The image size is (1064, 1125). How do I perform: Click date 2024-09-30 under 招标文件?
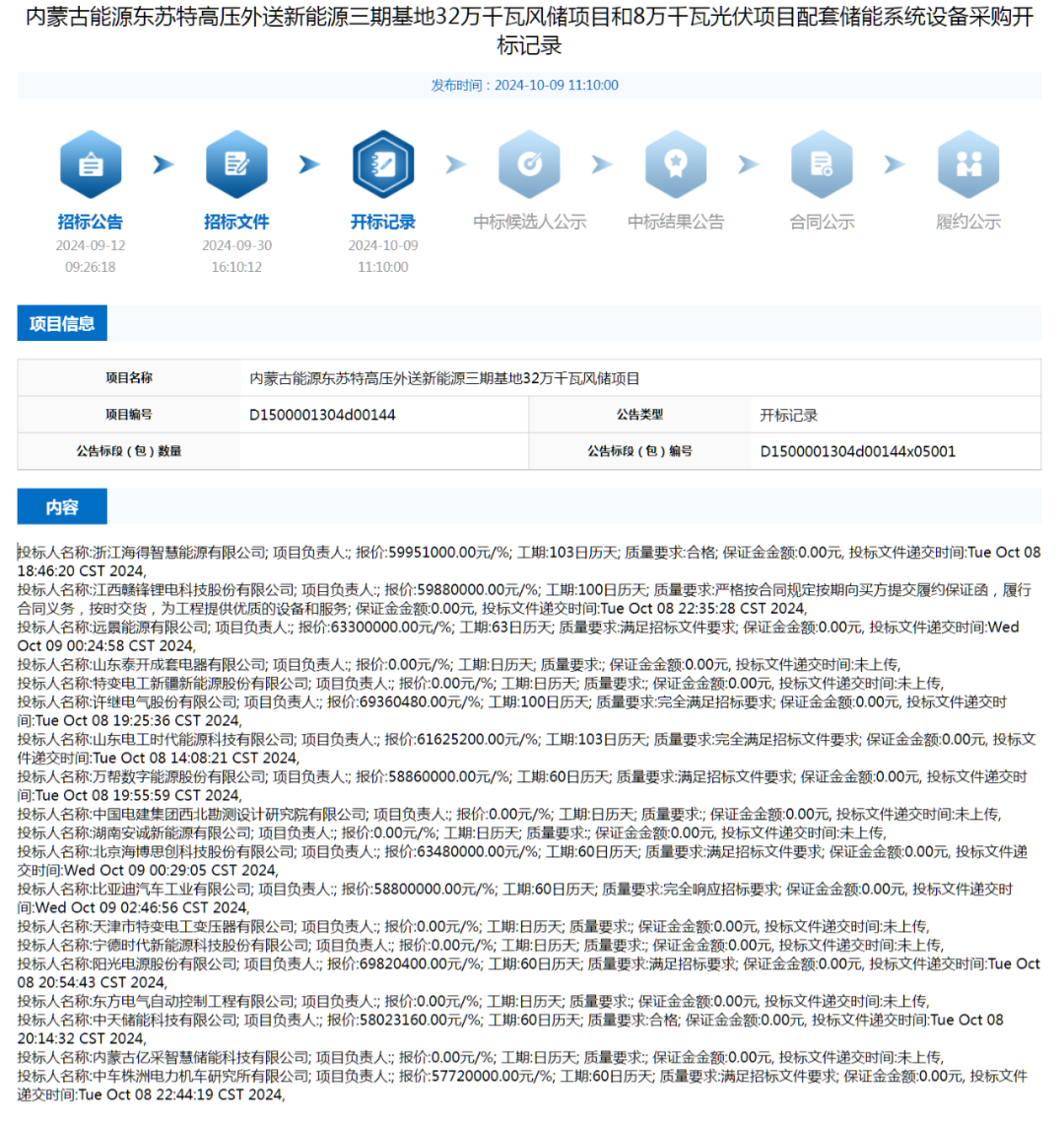(x=236, y=245)
